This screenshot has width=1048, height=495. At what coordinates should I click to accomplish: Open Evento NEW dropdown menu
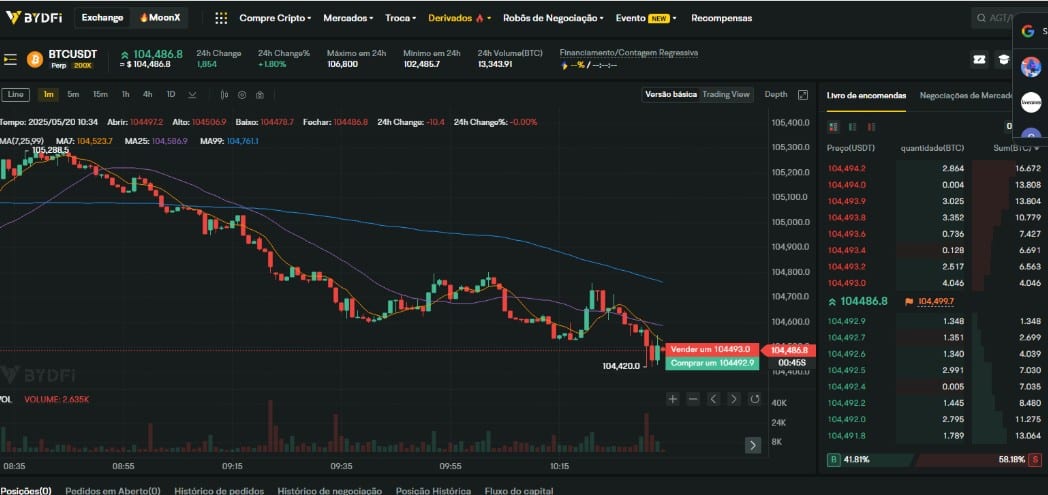646,18
